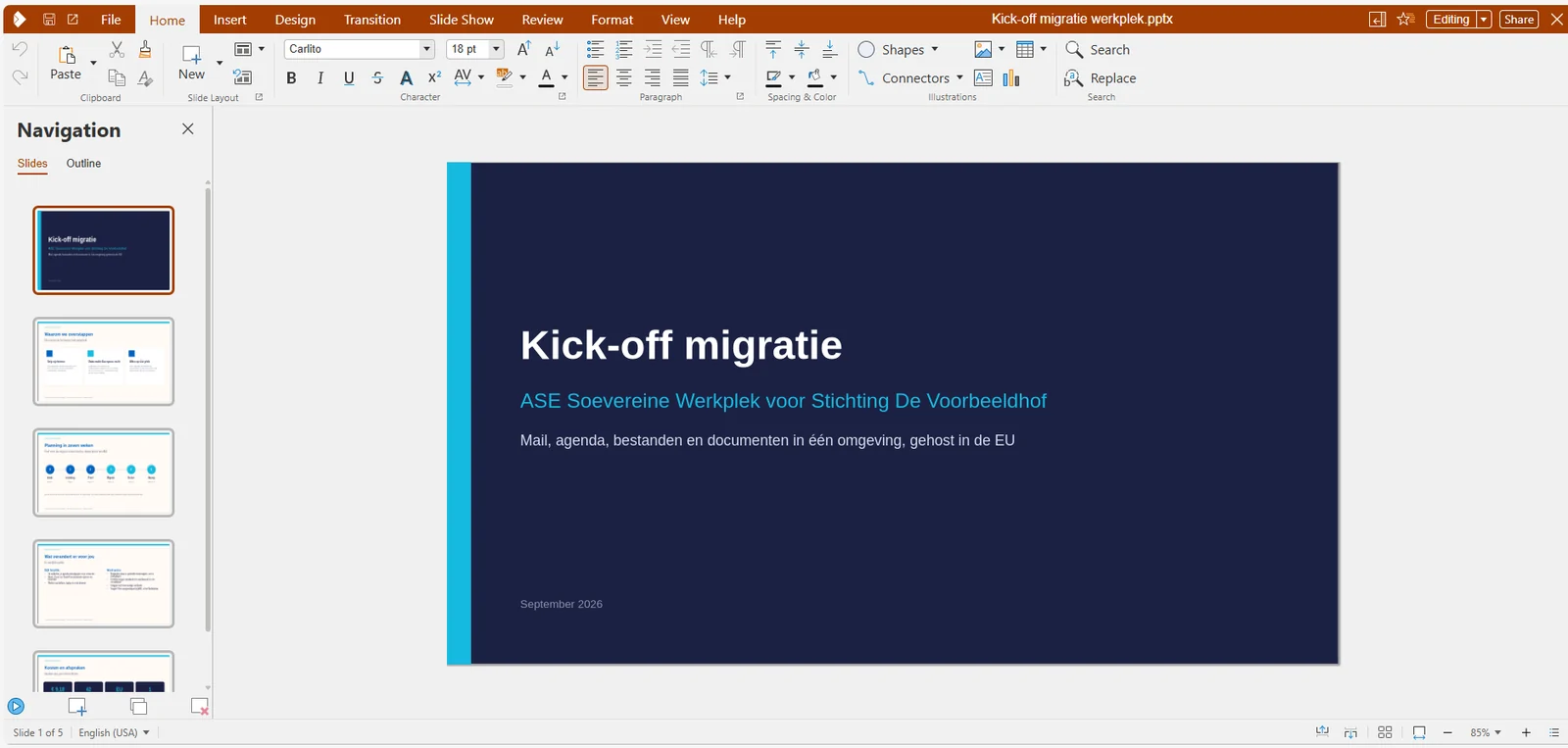This screenshot has height=748, width=1568.
Task: Open the 18 pt font size dropdown
Action: [496, 49]
